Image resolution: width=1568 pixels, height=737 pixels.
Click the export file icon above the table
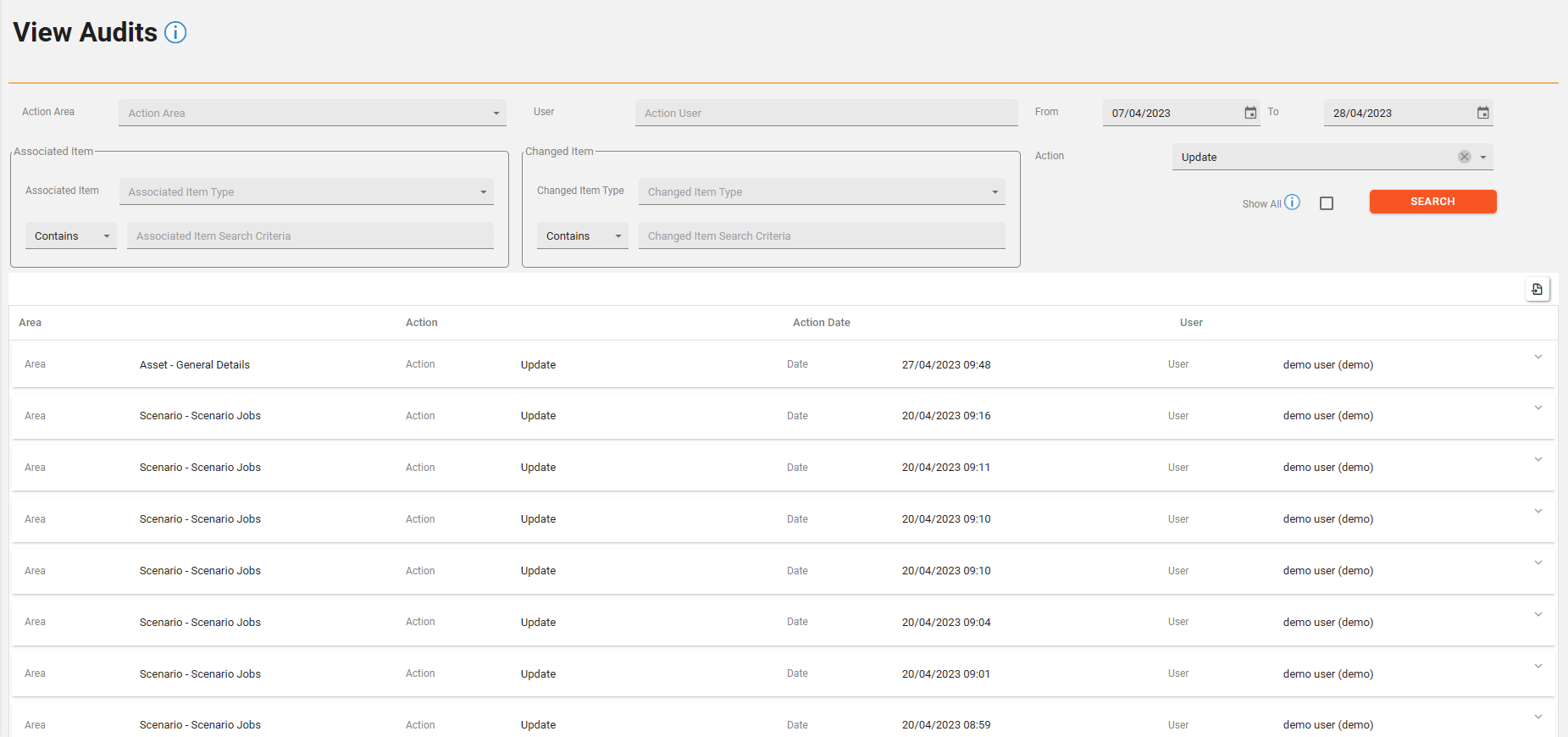coord(1537,290)
